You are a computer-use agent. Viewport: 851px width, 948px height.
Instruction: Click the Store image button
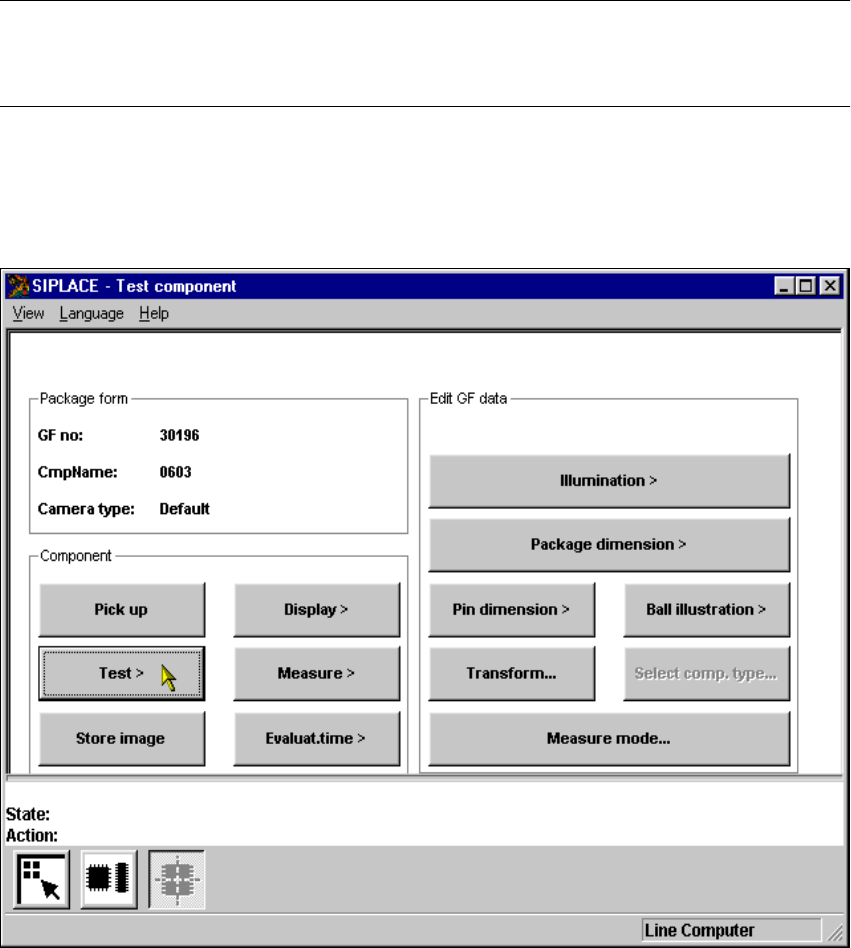(121, 738)
